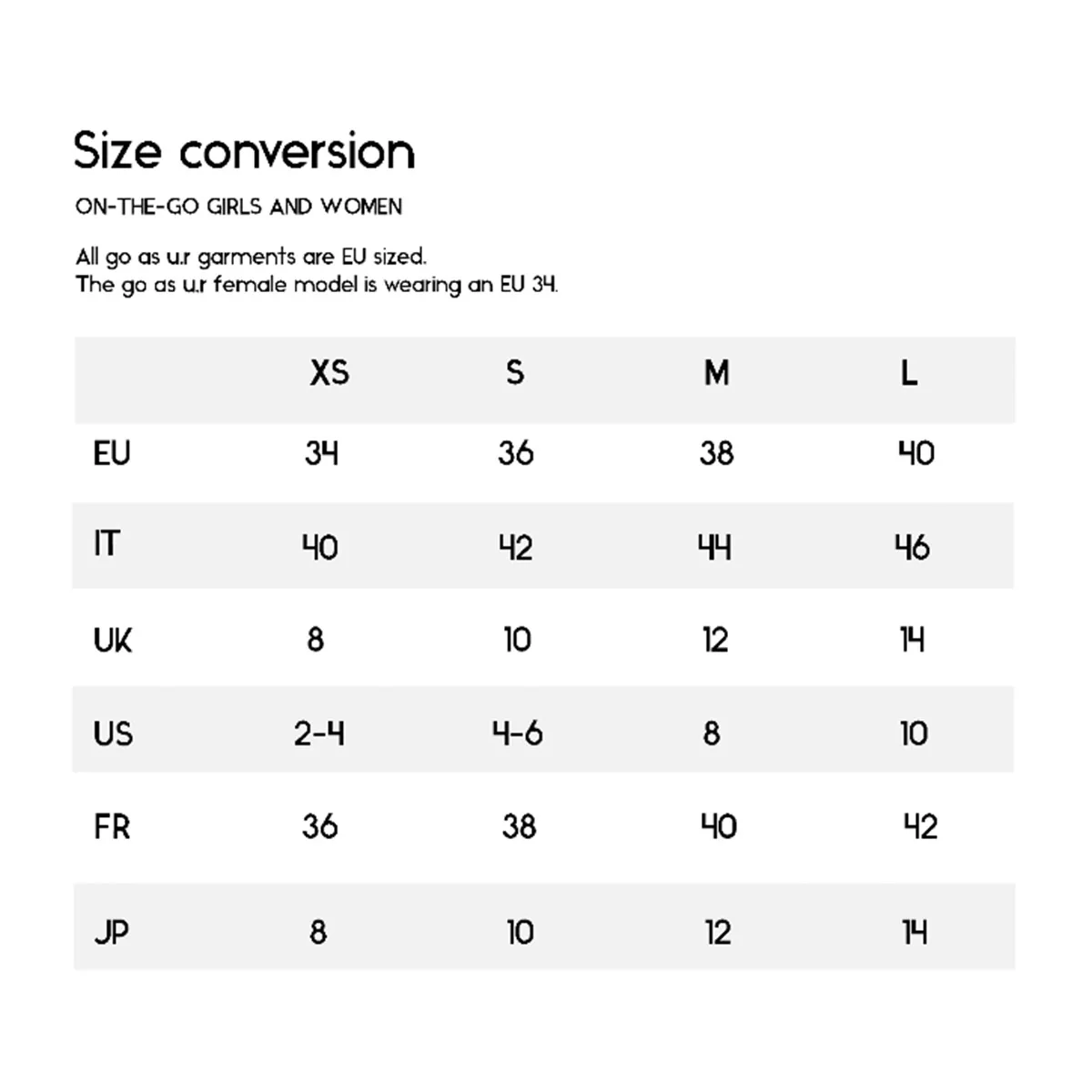Click the US row label

click(x=113, y=733)
